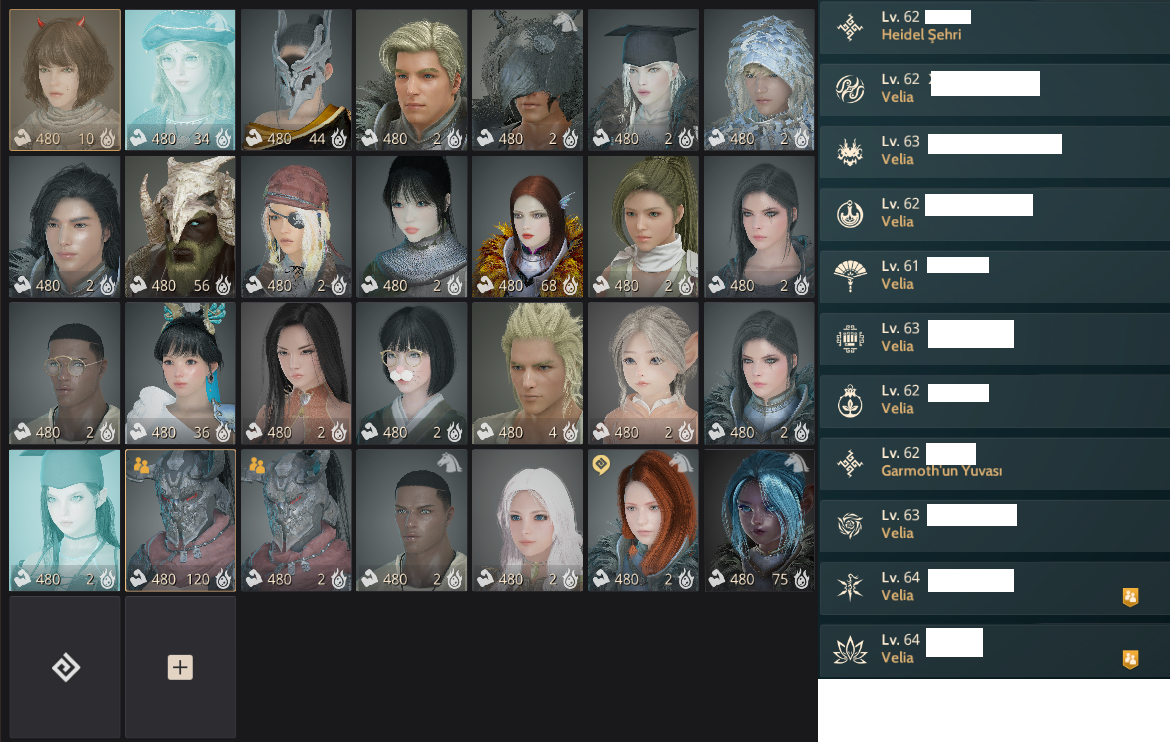Click the gold badge on the last Velia row
The height and width of the screenshot is (742, 1170).
[1130, 659]
